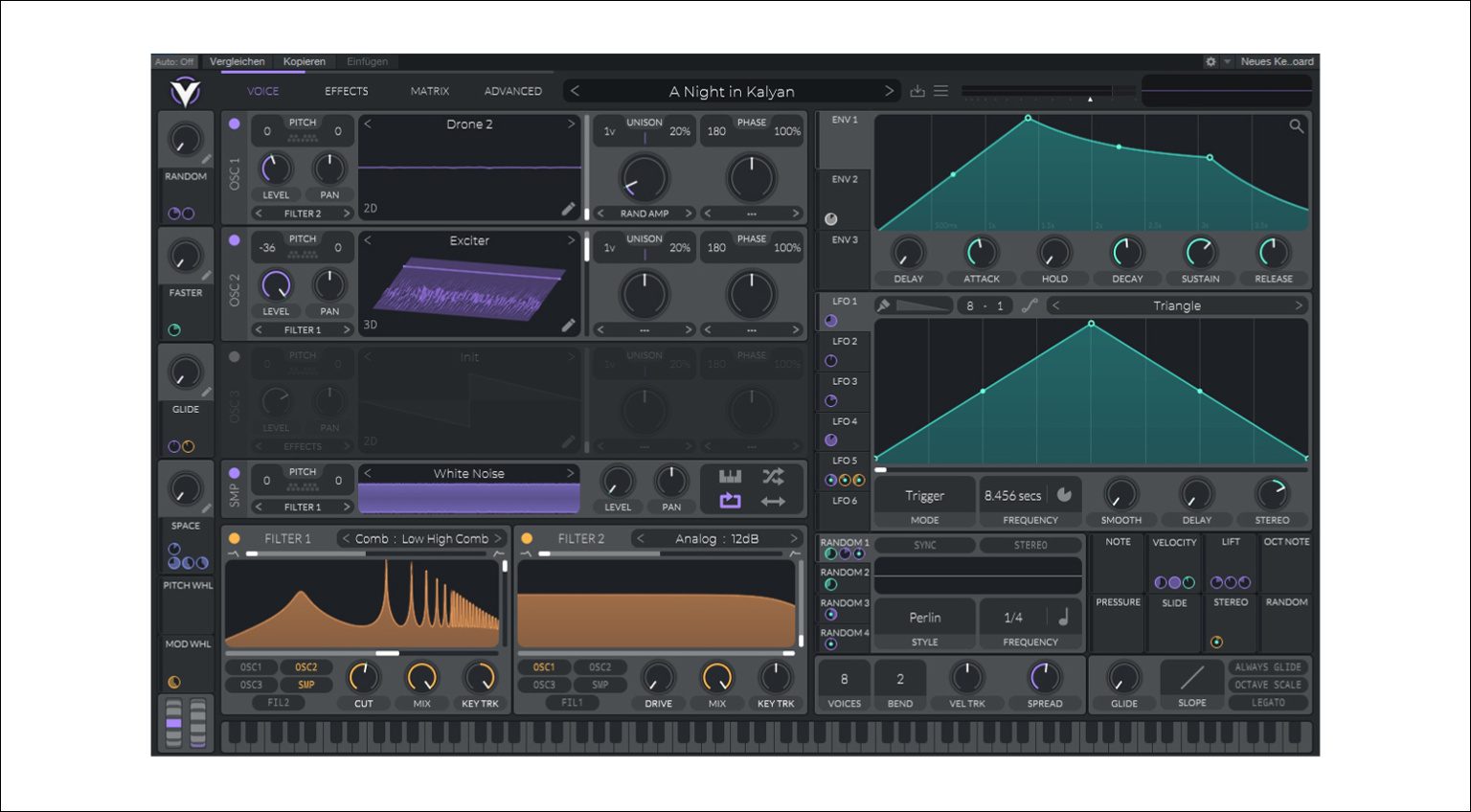Image resolution: width=1471 pixels, height=812 pixels.
Task: Save the preset using the export icon
Action: click(x=917, y=91)
